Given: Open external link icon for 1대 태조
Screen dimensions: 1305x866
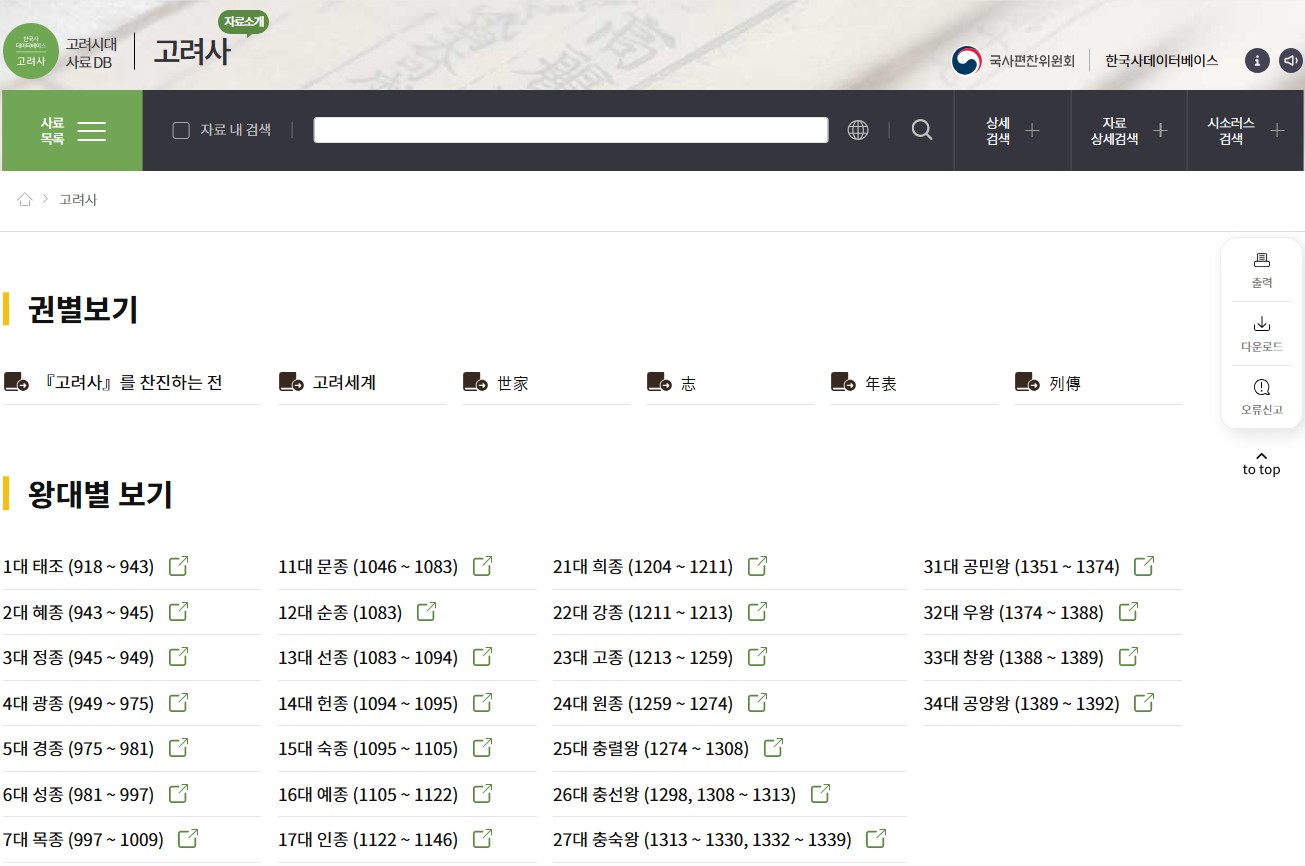Looking at the screenshot, I should (178, 567).
